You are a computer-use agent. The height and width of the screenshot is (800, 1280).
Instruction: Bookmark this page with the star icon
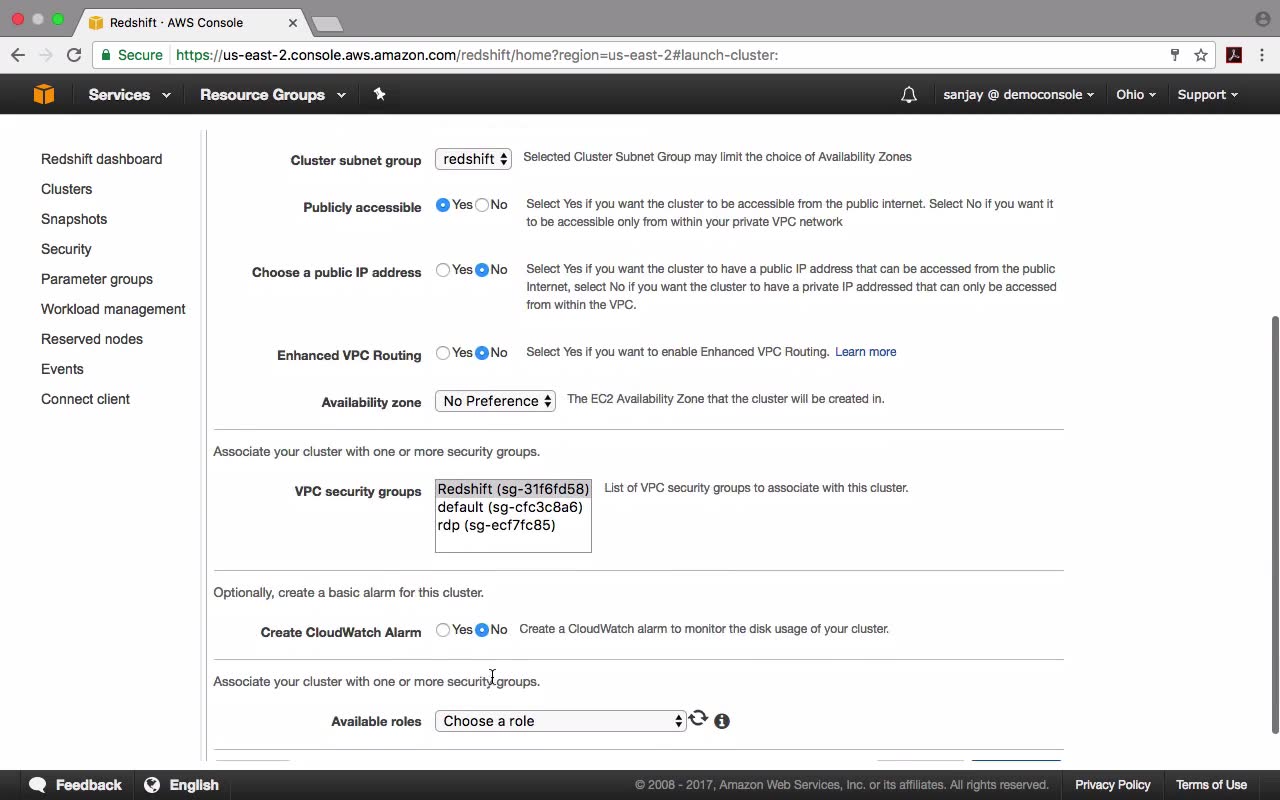[1201, 55]
